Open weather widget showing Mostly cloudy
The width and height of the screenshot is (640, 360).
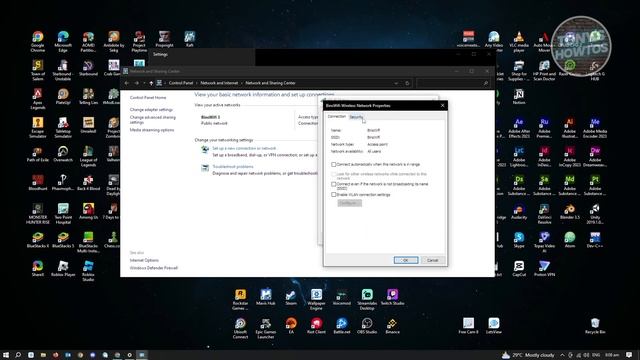point(528,355)
